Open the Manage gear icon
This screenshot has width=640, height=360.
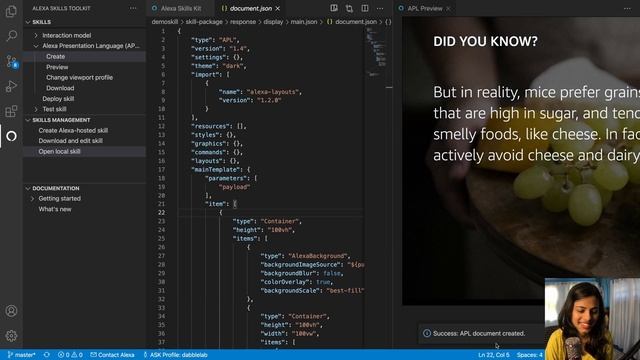11,336
